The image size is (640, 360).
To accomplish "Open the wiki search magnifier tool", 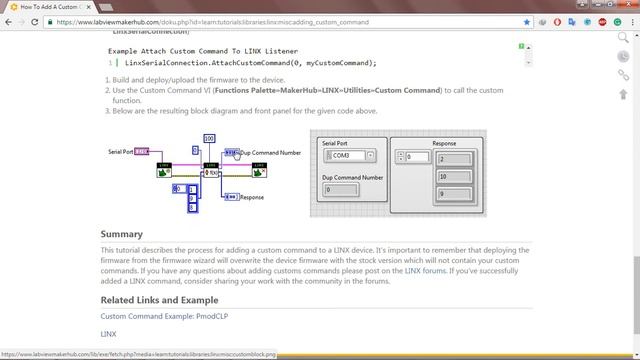I will click(x=623, y=38).
